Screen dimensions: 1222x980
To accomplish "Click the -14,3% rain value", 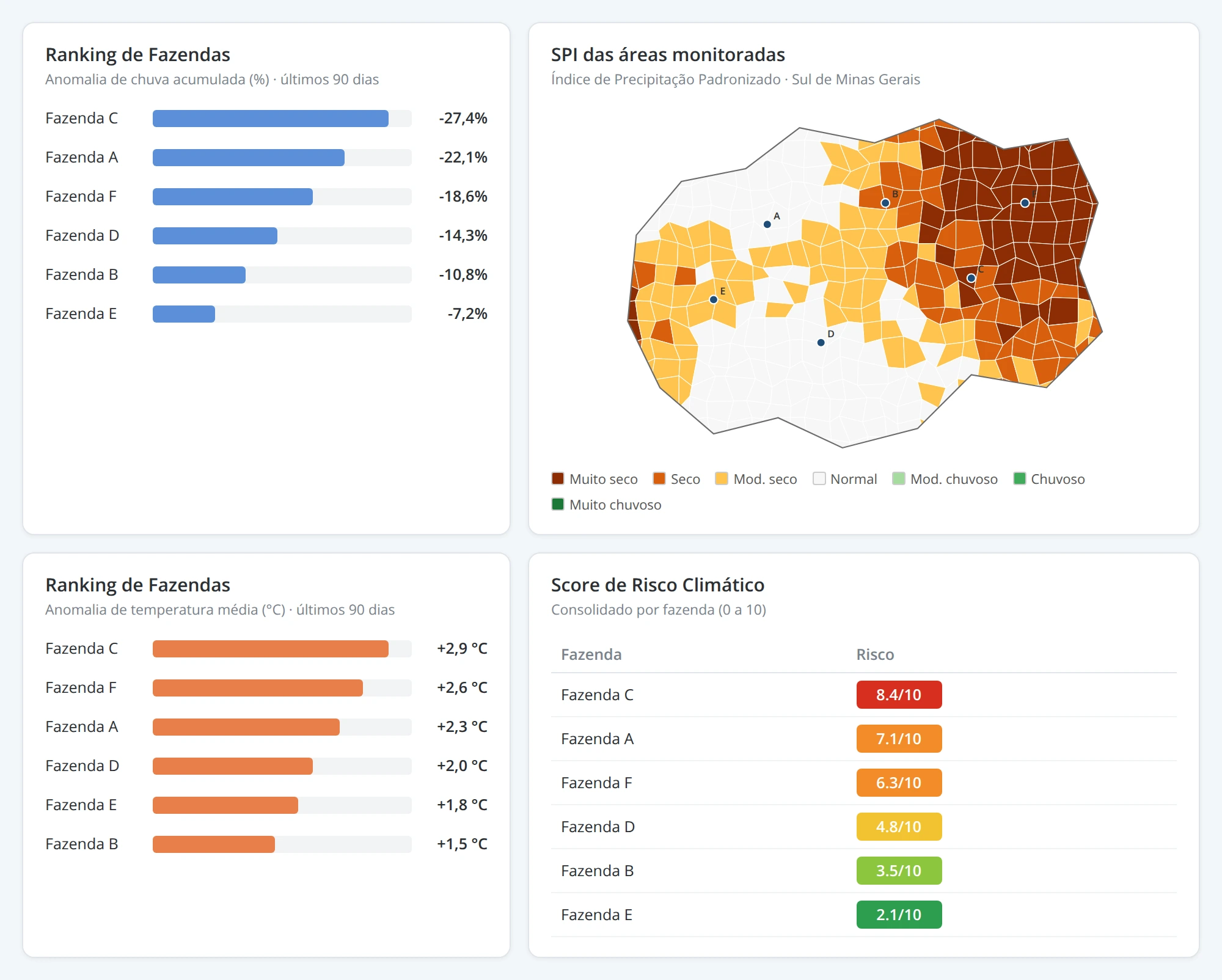I will tap(463, 236).
